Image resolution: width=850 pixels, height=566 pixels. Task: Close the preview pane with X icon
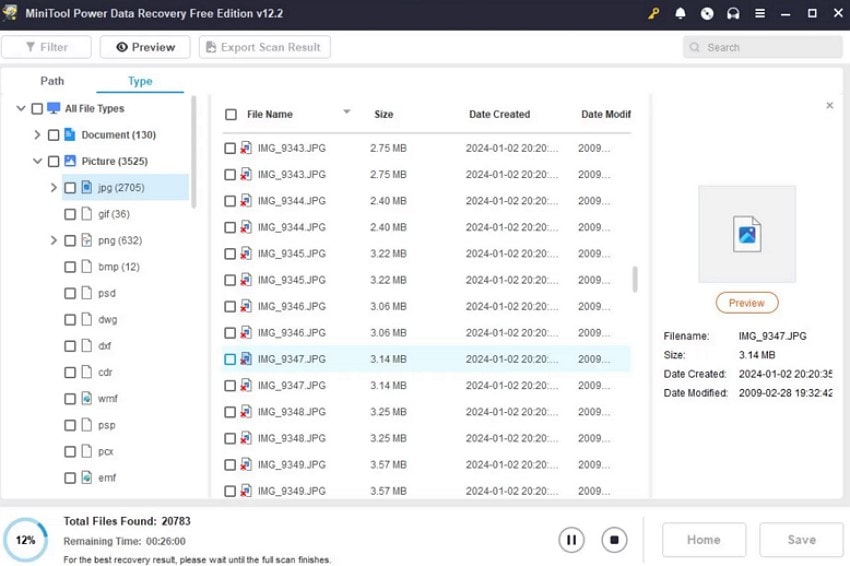pos(829,106)
